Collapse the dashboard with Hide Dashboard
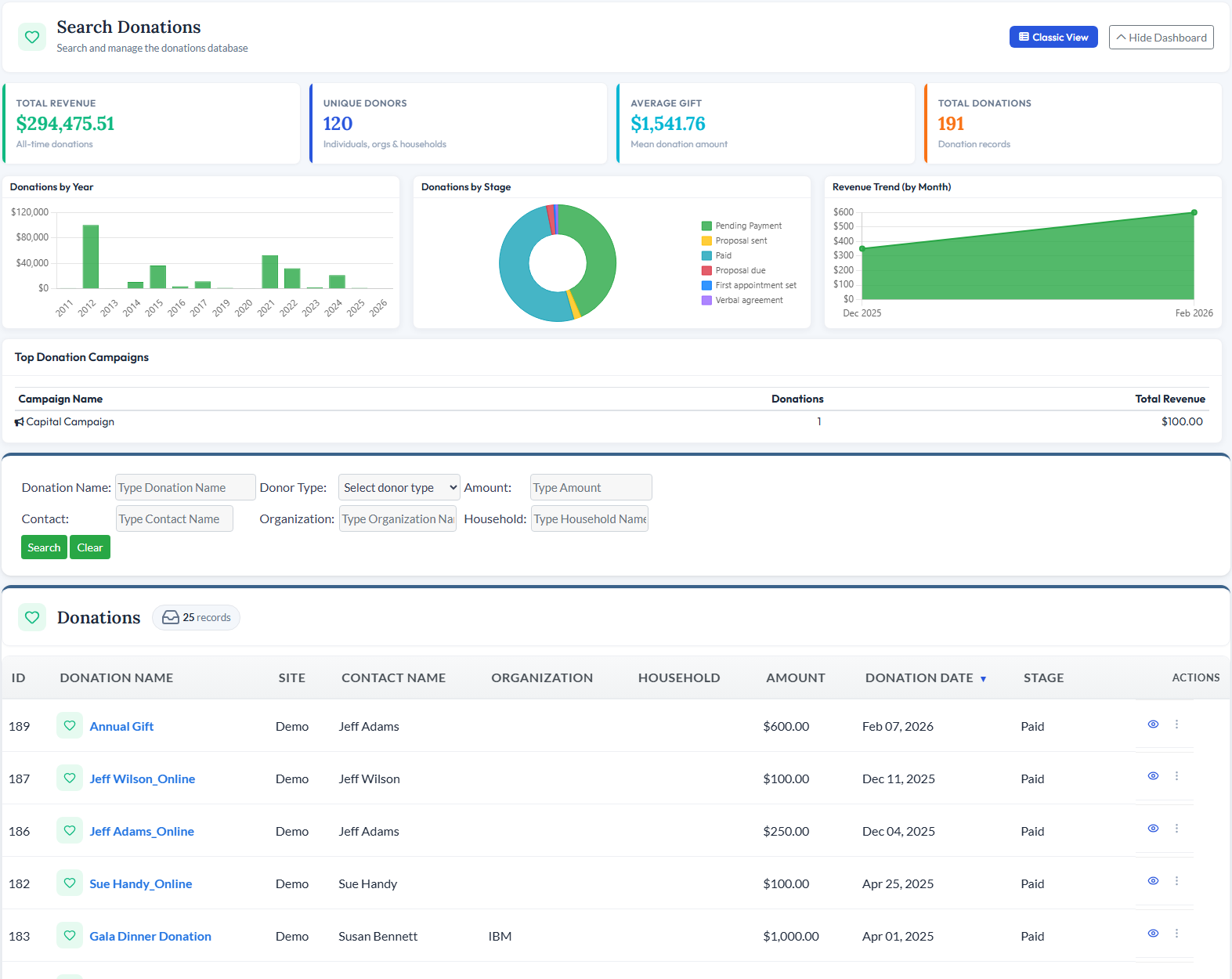The width and height of the screenshot is (1232, 979). [x=1162, y=38]
